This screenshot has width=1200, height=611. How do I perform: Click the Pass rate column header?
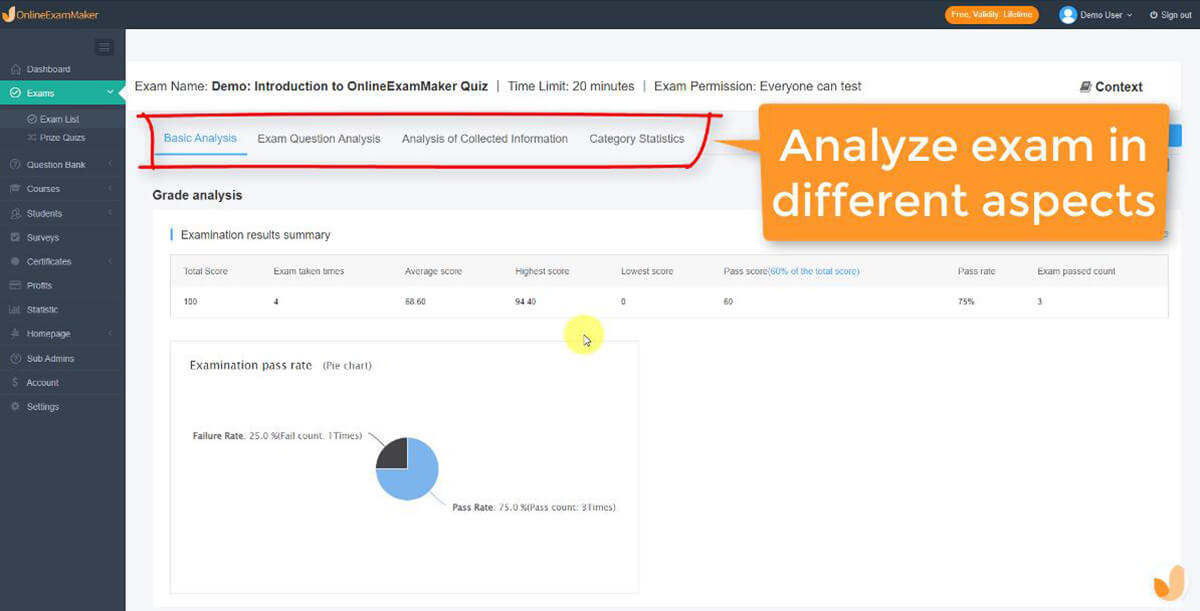[976, 272]
